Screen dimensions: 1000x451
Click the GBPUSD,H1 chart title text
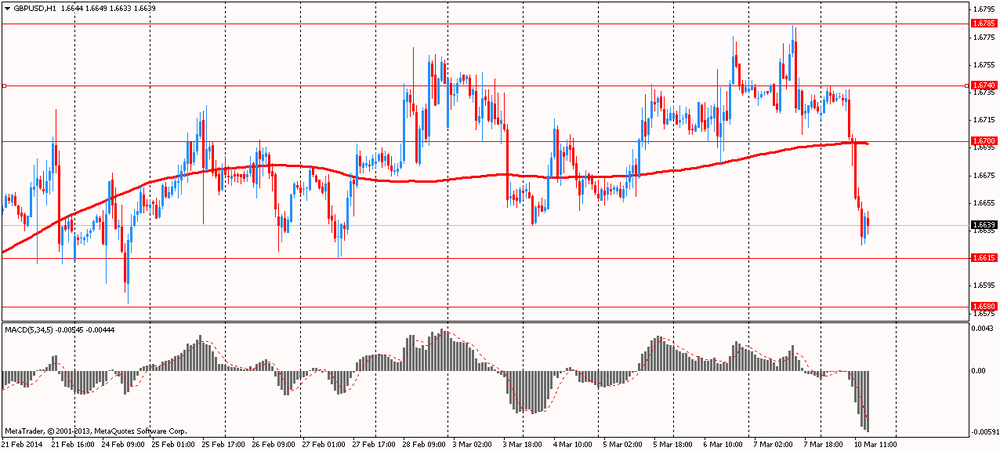[36, 8]
